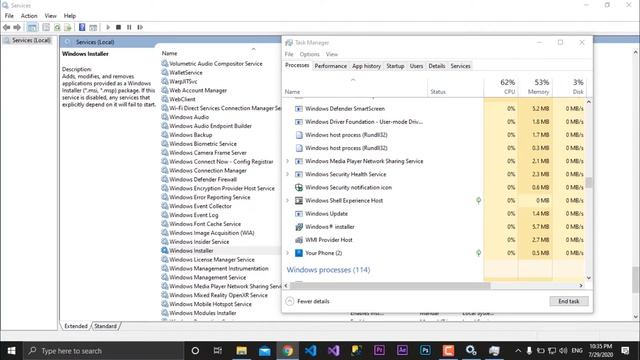
Task: Click Fewer details in Task Manager
Action: pos(308,301)
